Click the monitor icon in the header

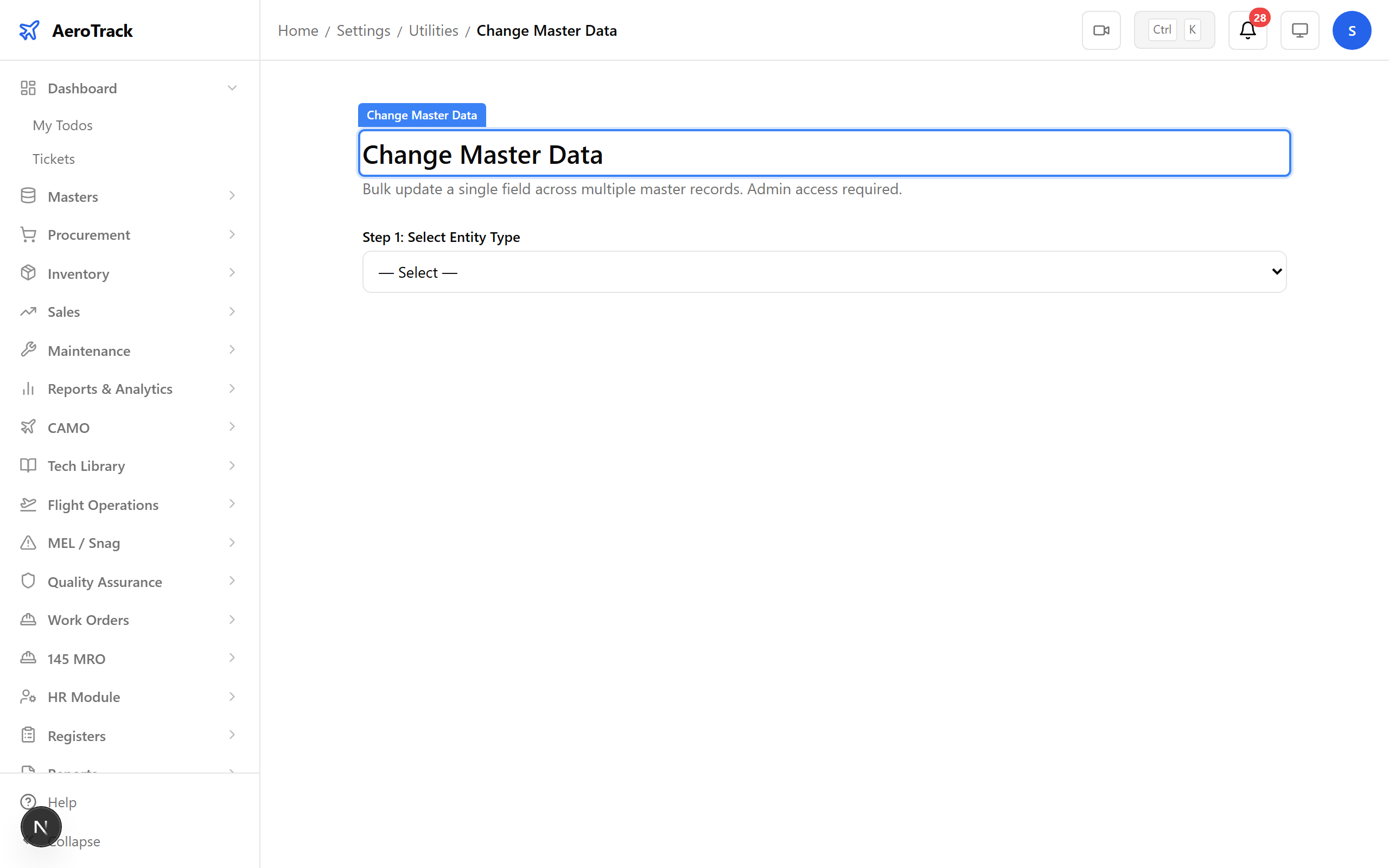coord(1299,30)
